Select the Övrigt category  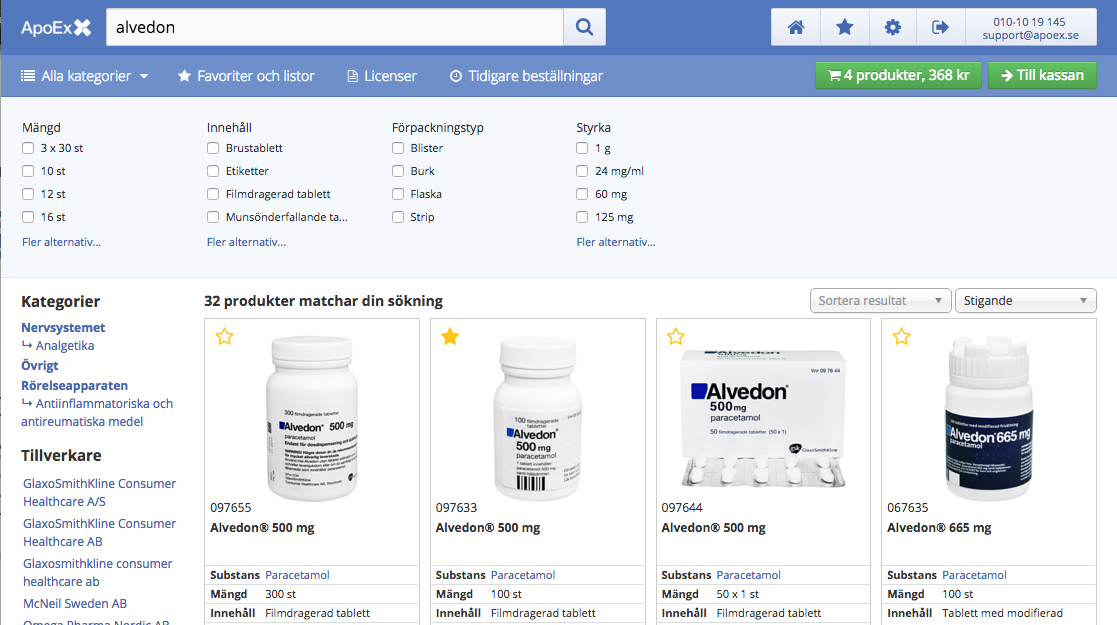pyautogui.click(x=40, y=366)
